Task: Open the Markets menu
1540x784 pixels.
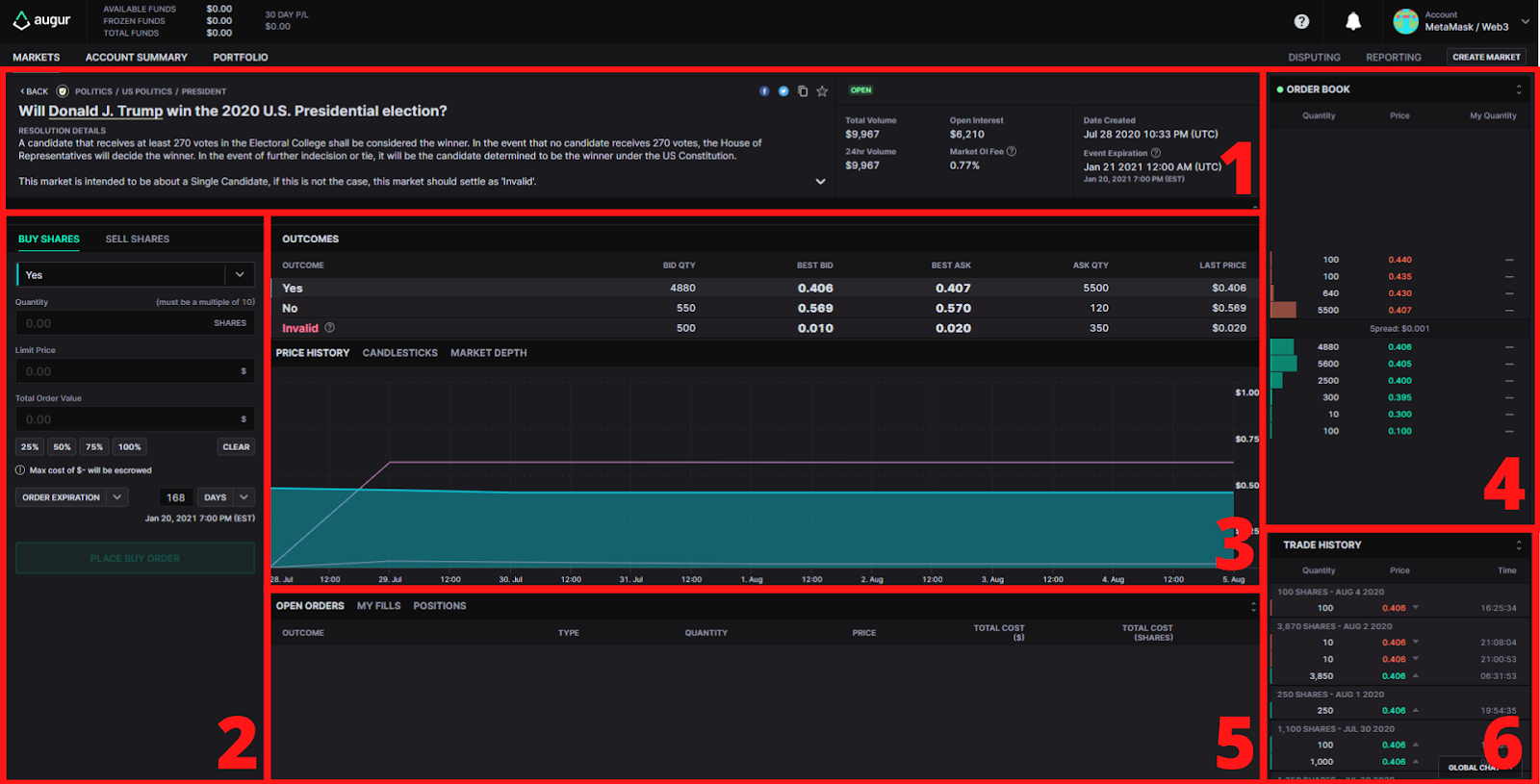Action: (37, 58)
